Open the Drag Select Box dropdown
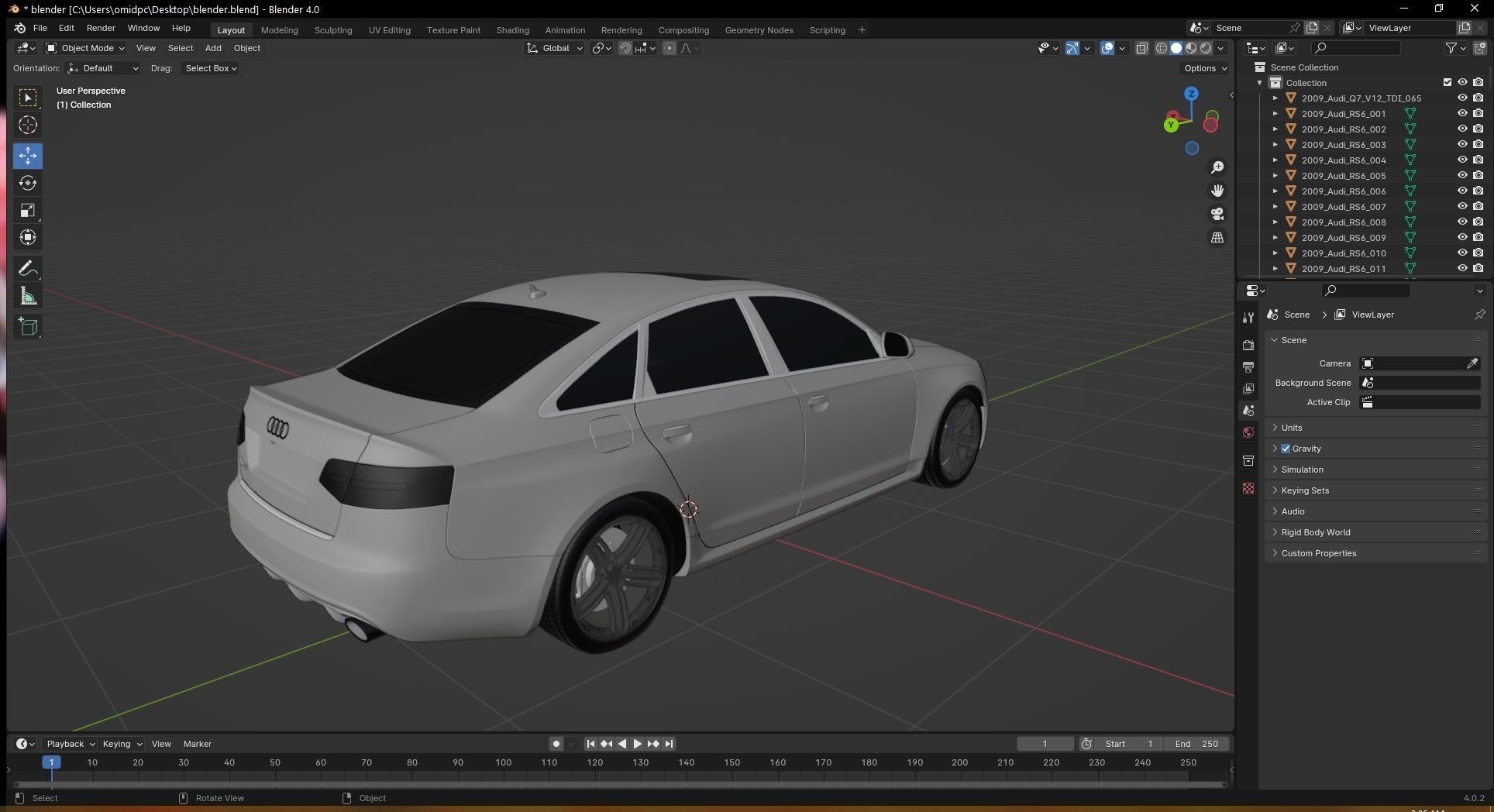The image size is (1494, 812). (210, 68)
